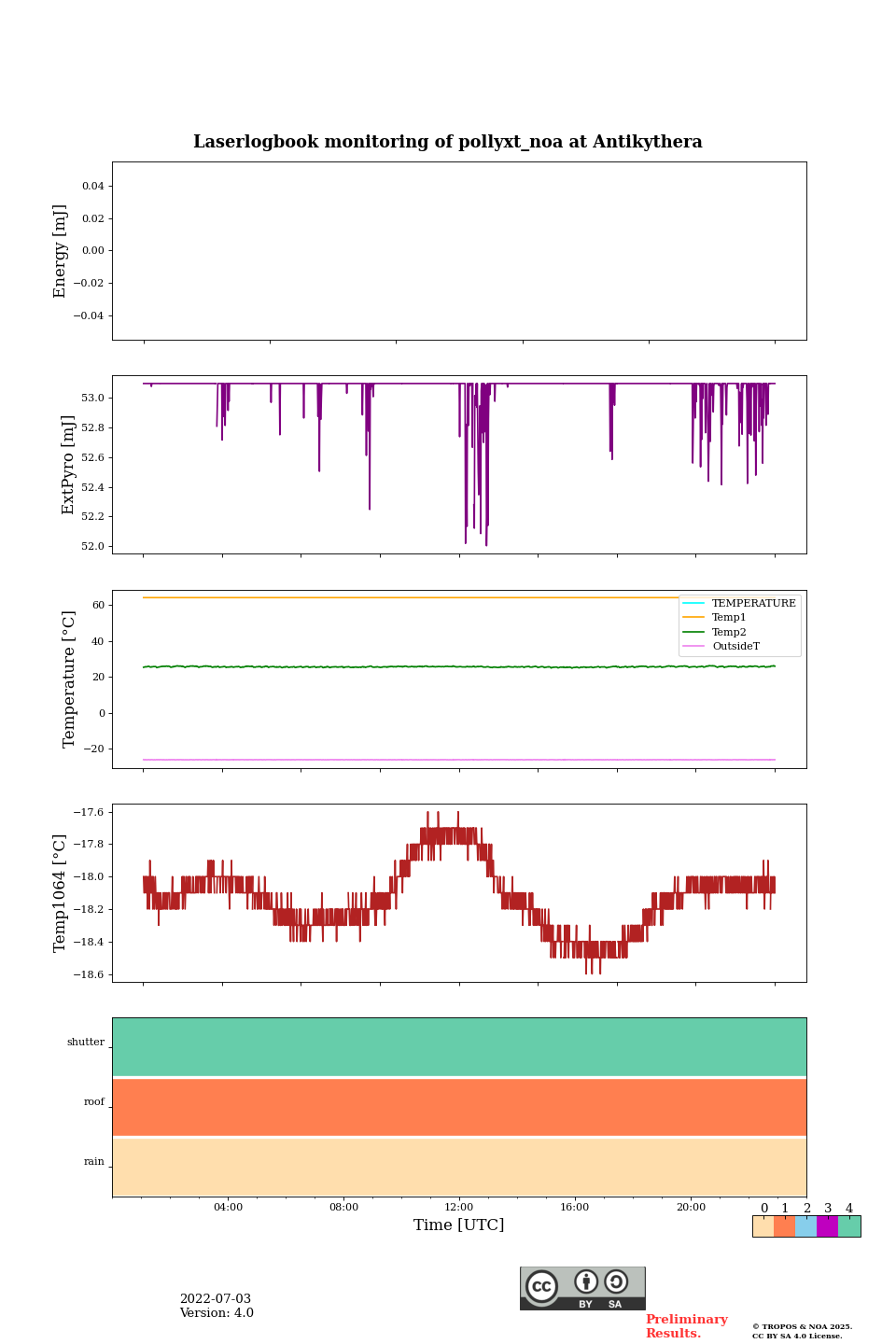Click the 52.0 tick on ExtPyro axis
Image resolution: width=896 pixels, height=1344 pixels.
point(93,547)
